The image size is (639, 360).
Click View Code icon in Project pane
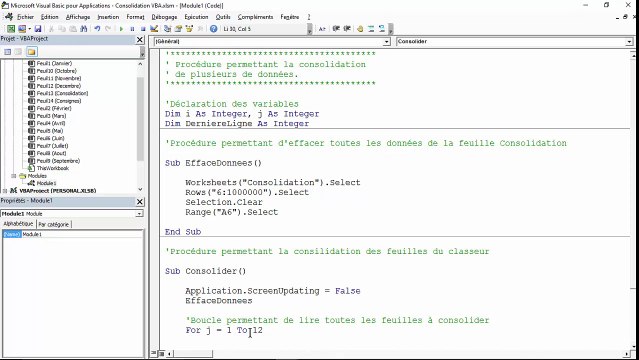pos(7,52)
